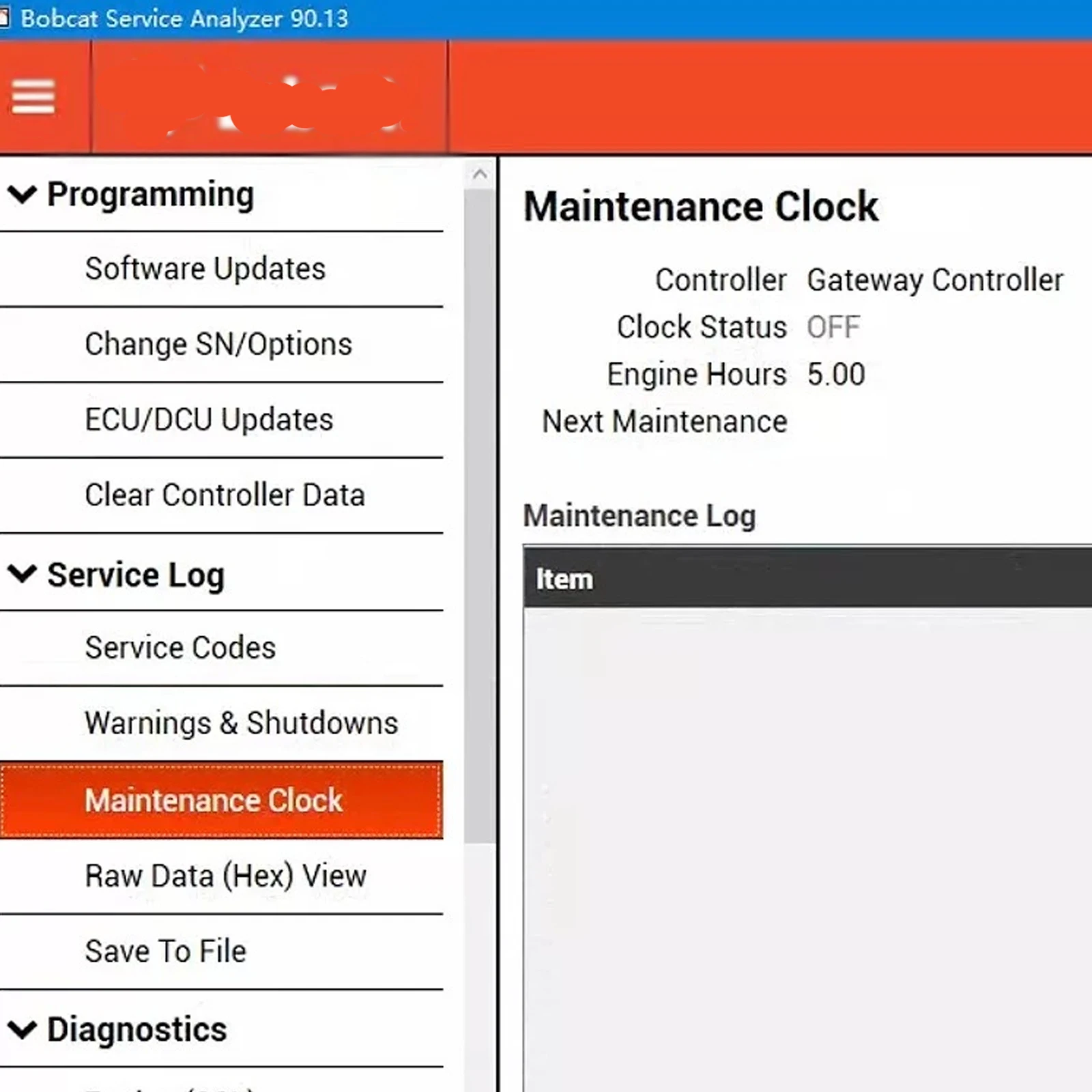
Task: Click the Bobcat Service Analyzer 90.13 title
Action: pos(184,18)
